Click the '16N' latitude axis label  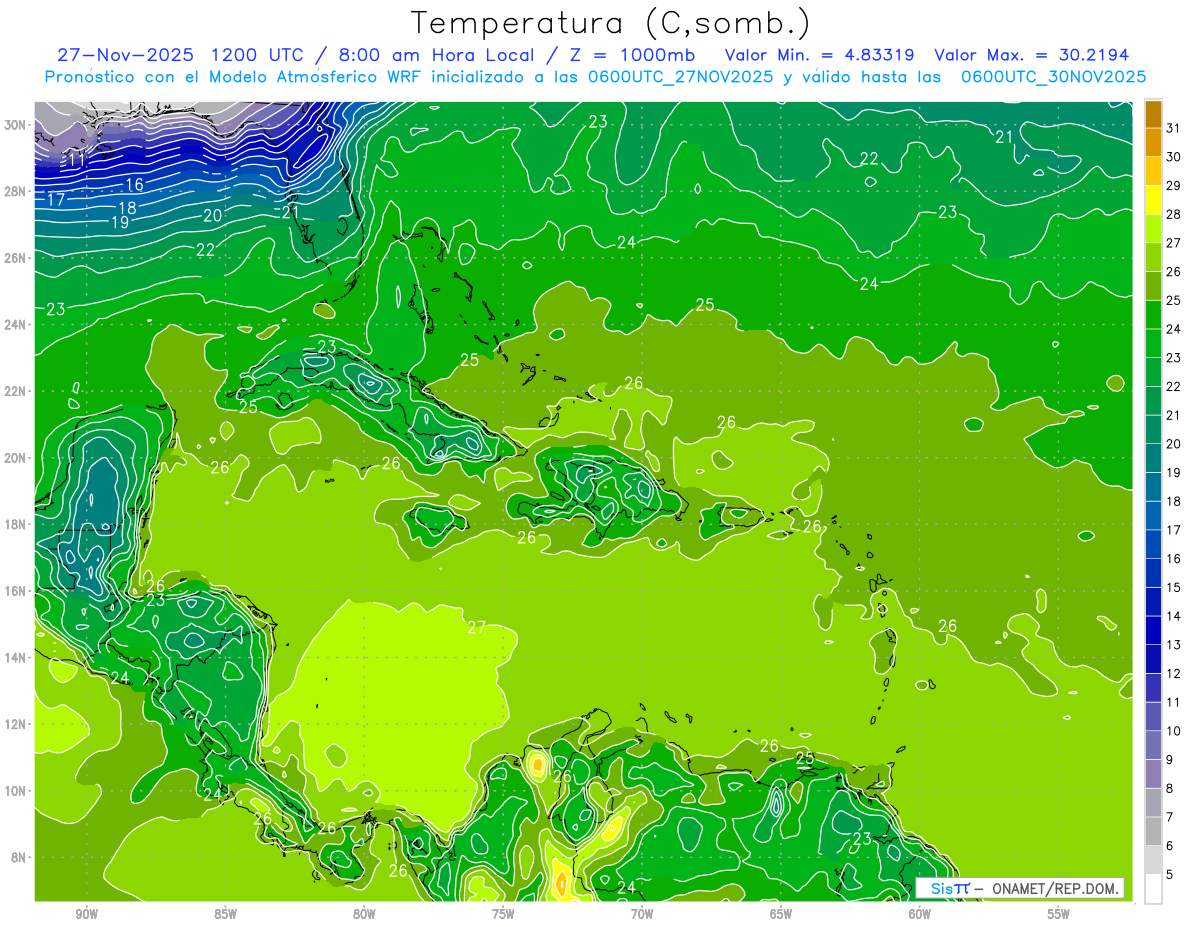17,591
